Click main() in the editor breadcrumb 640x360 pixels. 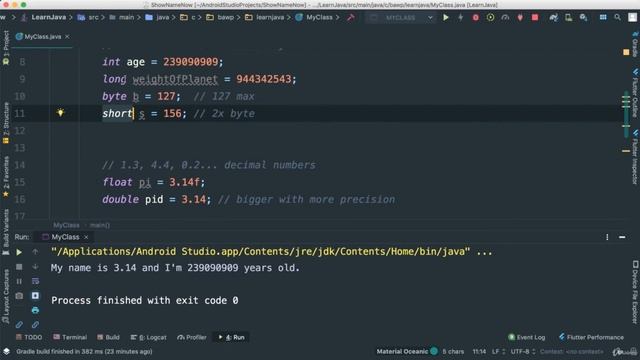click(100, 225)
